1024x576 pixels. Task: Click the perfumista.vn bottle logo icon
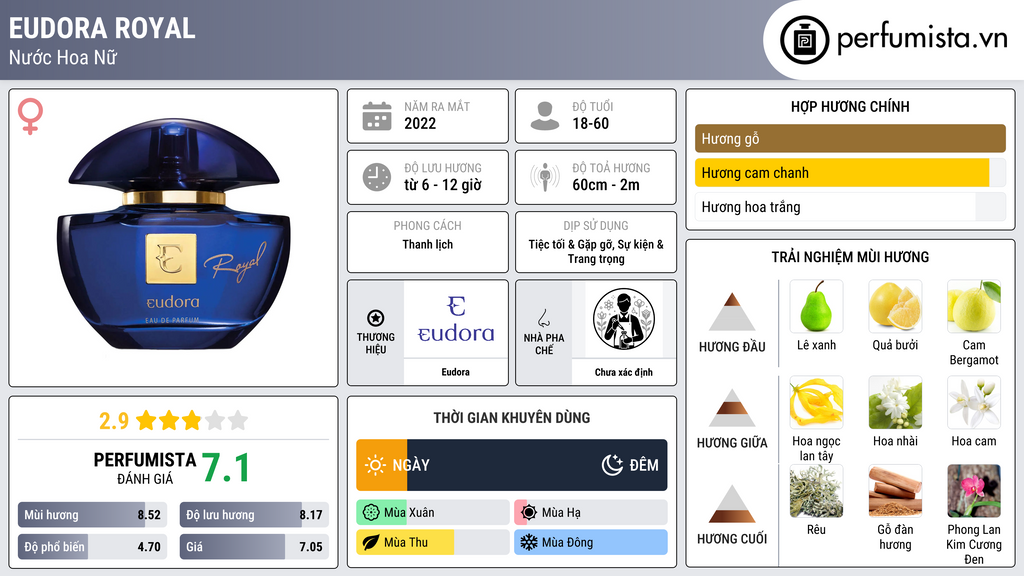point(804,40)
